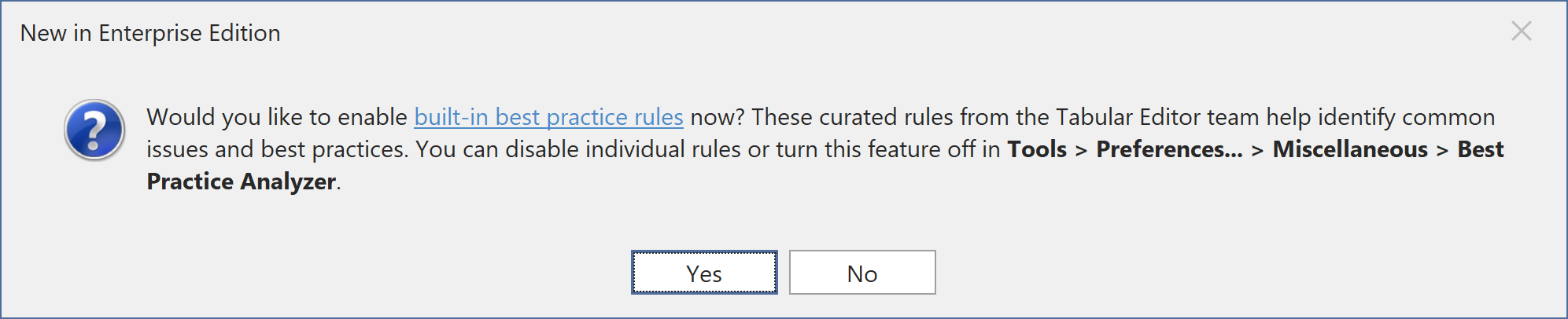This screenshot has height=319, width=1568.
Task: Close the New in Enterprise Edition dialog
Action: [x=1522, y=31]
